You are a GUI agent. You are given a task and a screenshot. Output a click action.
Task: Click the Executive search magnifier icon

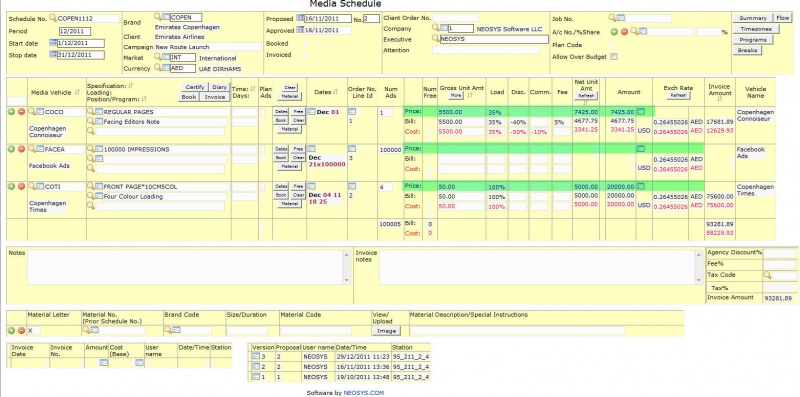(x=436, y=38)
